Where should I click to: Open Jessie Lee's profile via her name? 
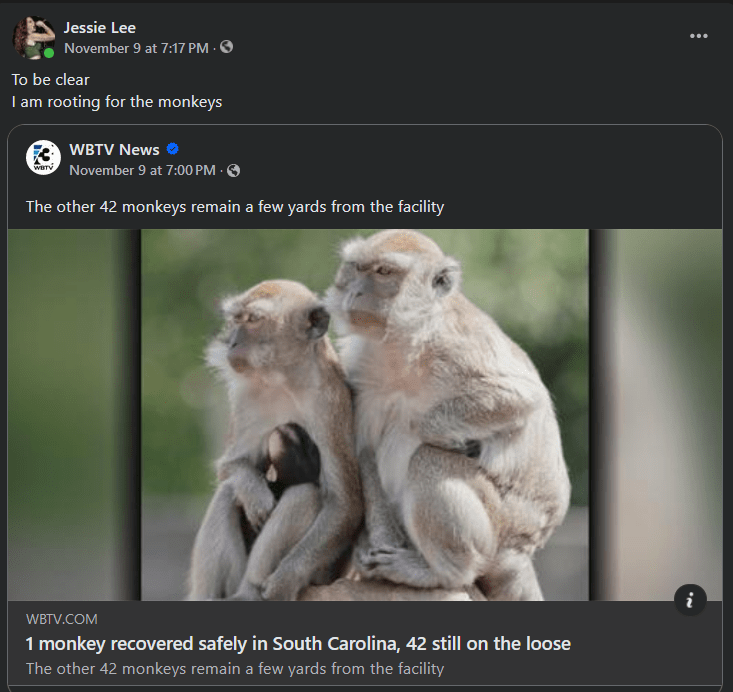coord(99,27)
